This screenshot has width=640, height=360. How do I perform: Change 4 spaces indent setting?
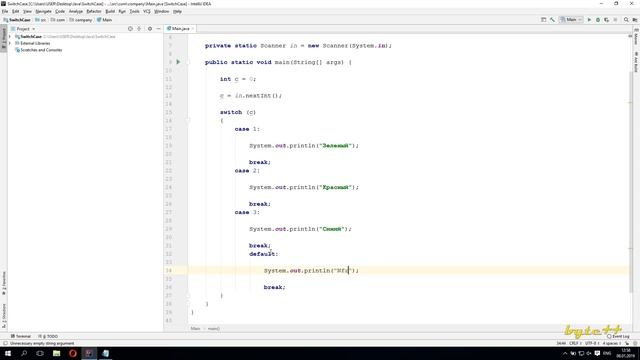pos(611,343)
